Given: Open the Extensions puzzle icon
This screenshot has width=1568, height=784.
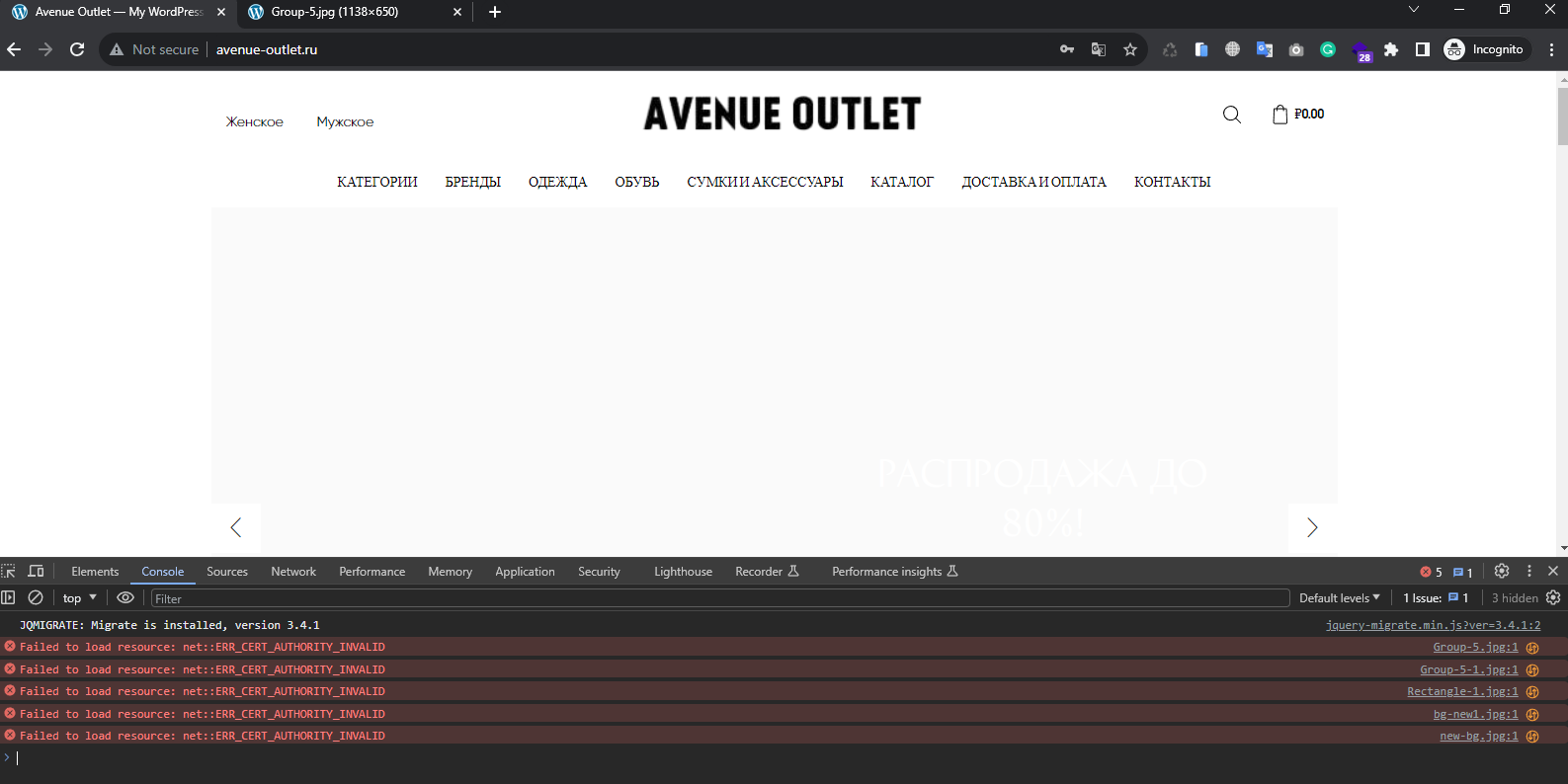Looking at the screenshot, I should 1391,49.
